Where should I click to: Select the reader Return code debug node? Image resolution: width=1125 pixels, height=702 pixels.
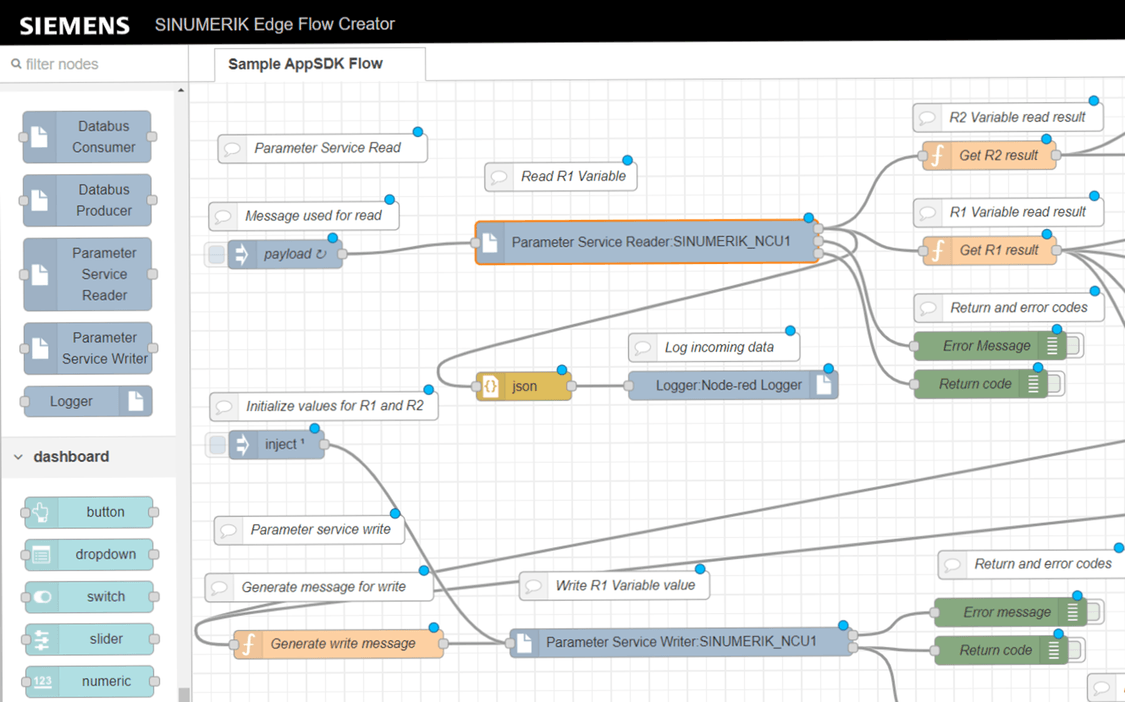point(981,384)
